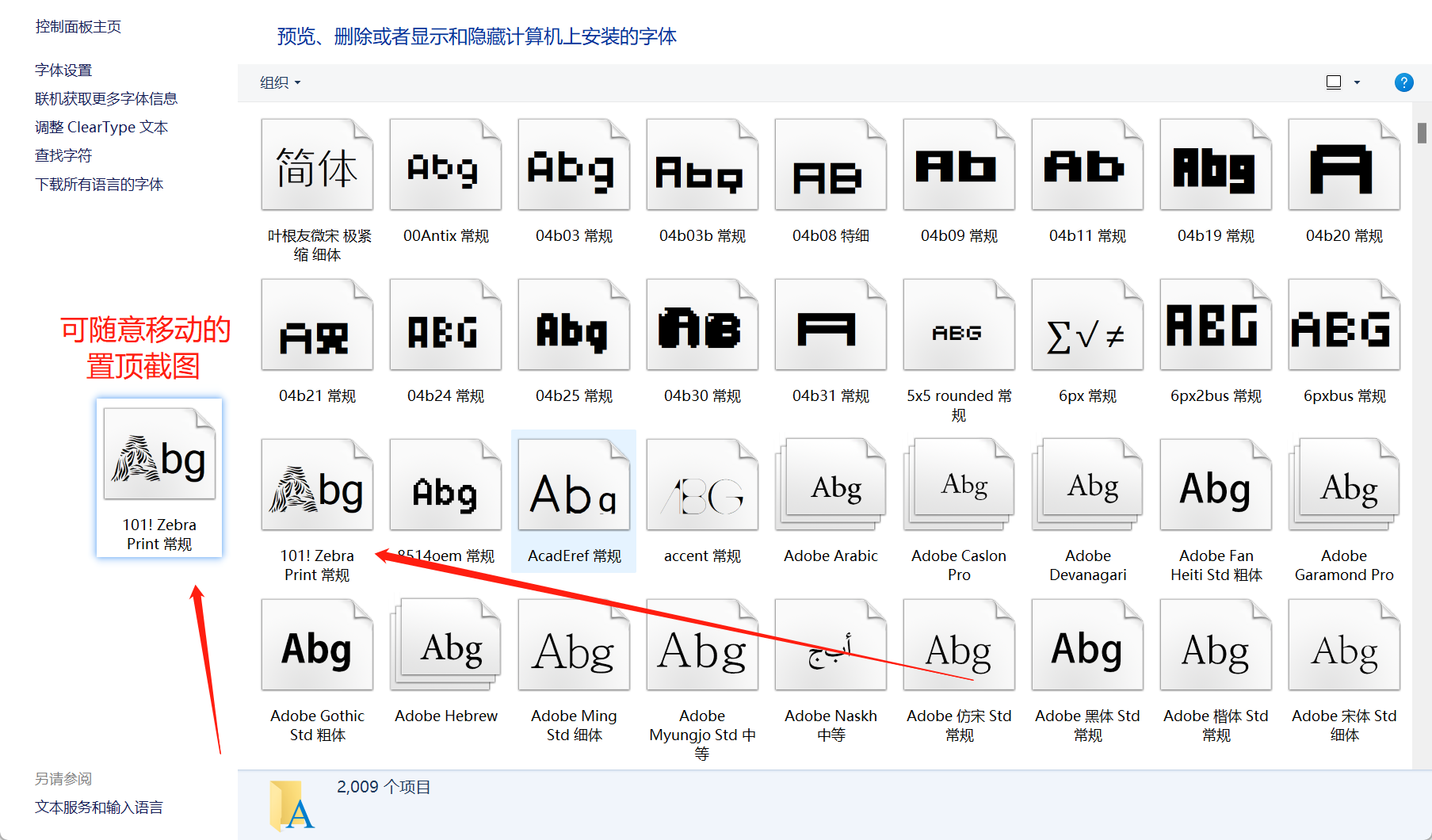Select the Adobe Fan Heiti Std 粗体 font

(x=1216, y=485)
